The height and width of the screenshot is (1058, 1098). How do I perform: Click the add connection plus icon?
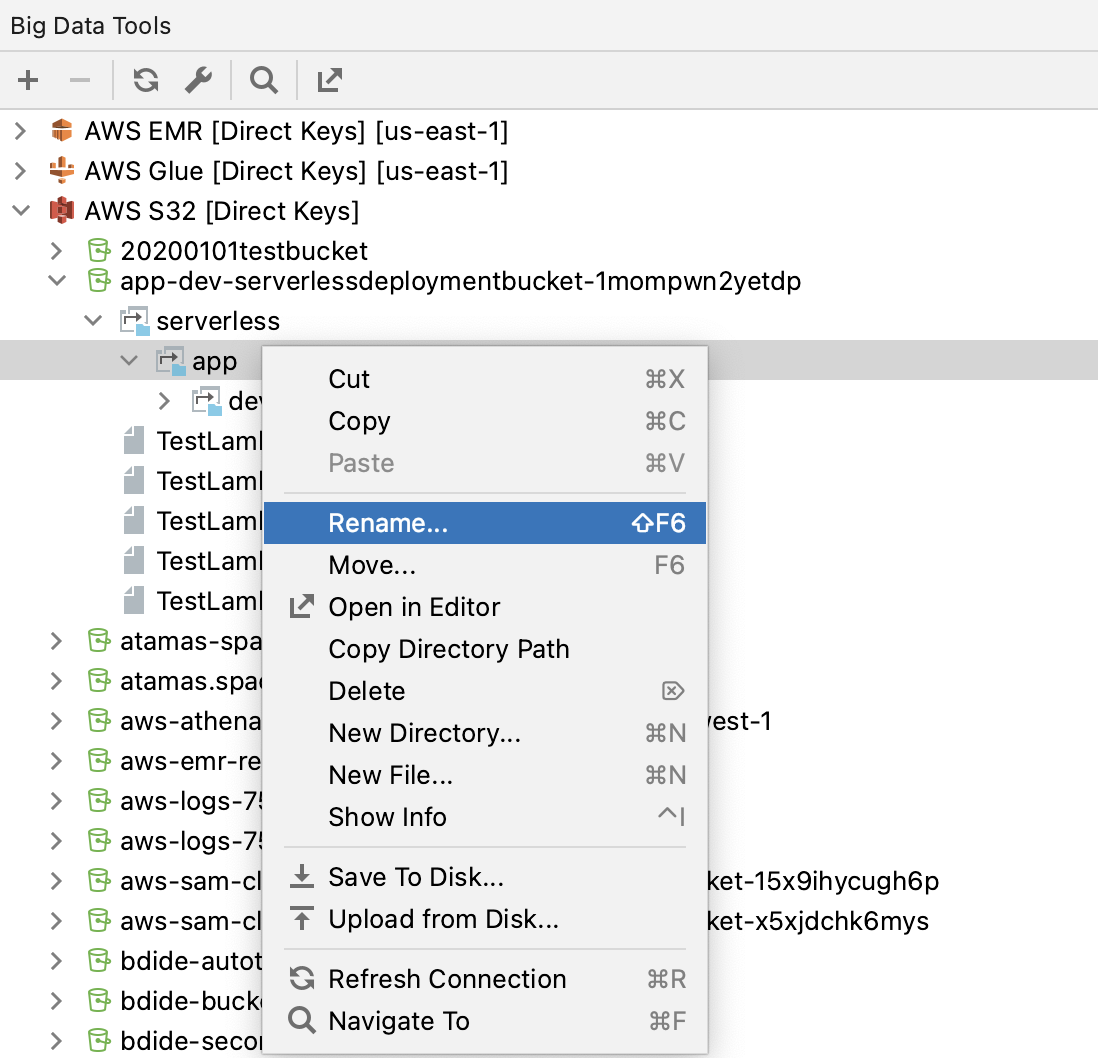tap(28, 80)
